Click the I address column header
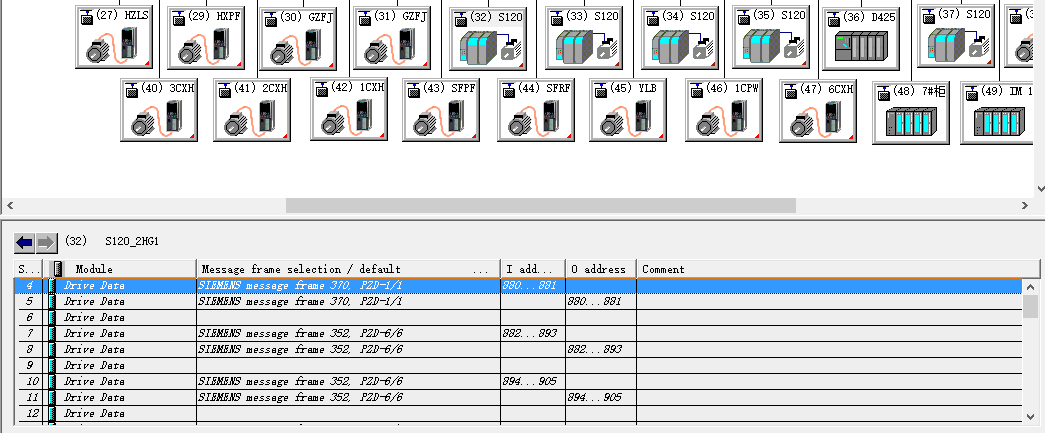The width and height of the screenshot is (1045, 433). 532,269
